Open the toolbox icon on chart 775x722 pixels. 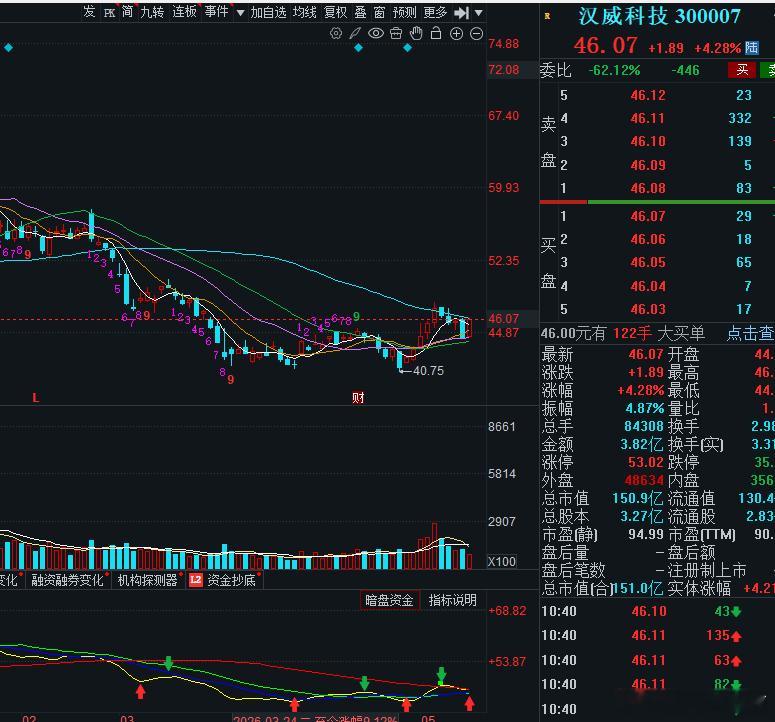coord(396,34)
